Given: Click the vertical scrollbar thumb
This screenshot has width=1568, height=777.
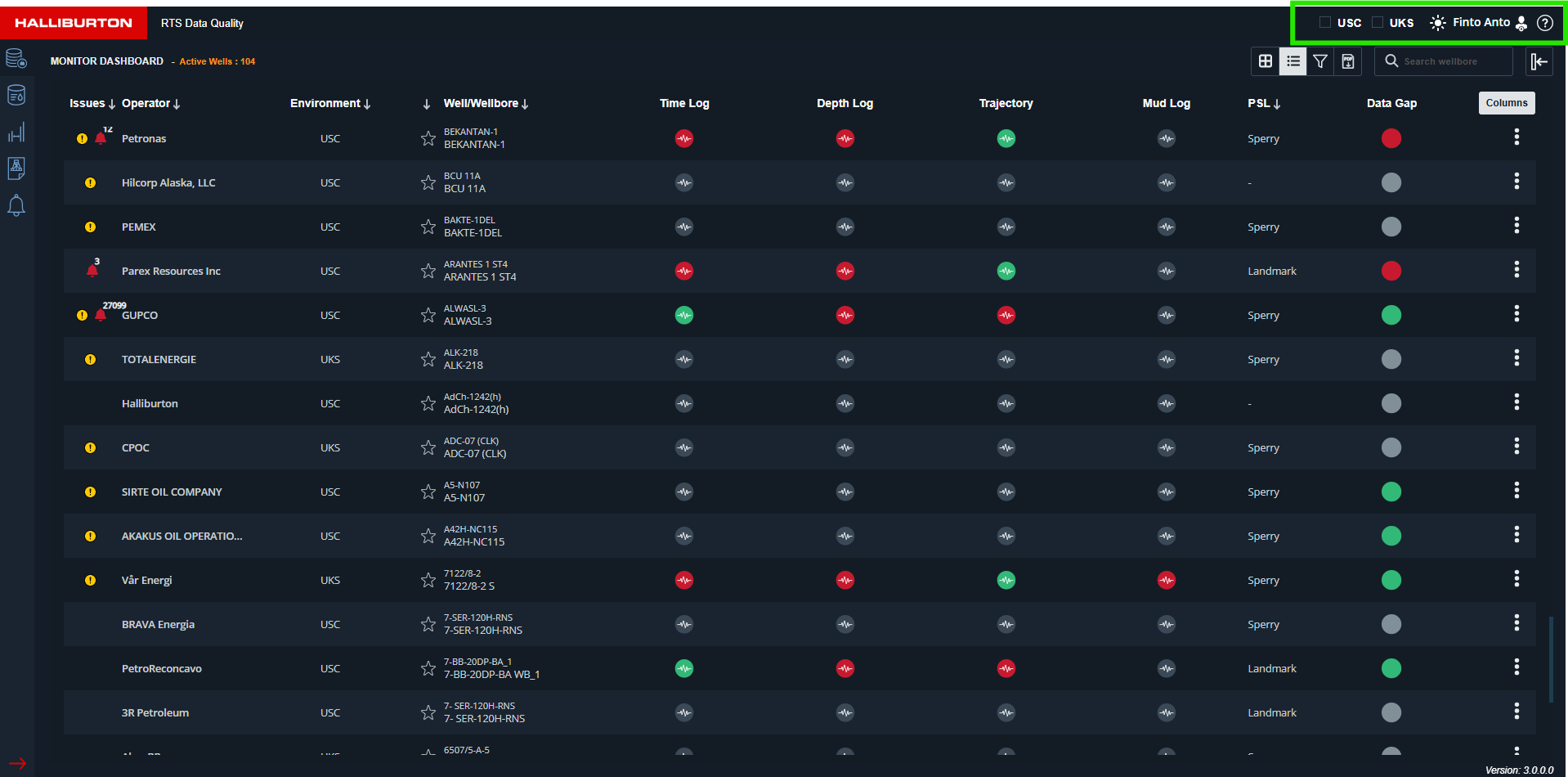Looking at the screenshot, I should coord(1551,659).
